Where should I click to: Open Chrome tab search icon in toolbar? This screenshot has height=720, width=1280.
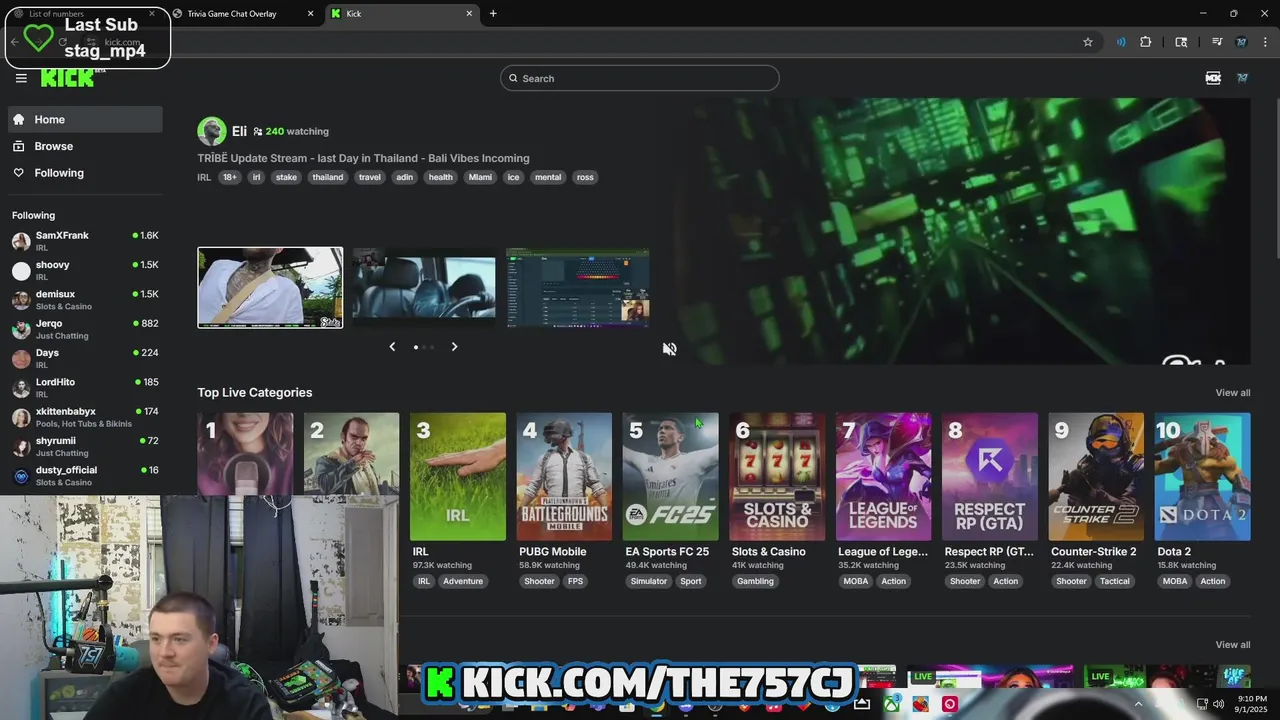[x=1181, y=42]
